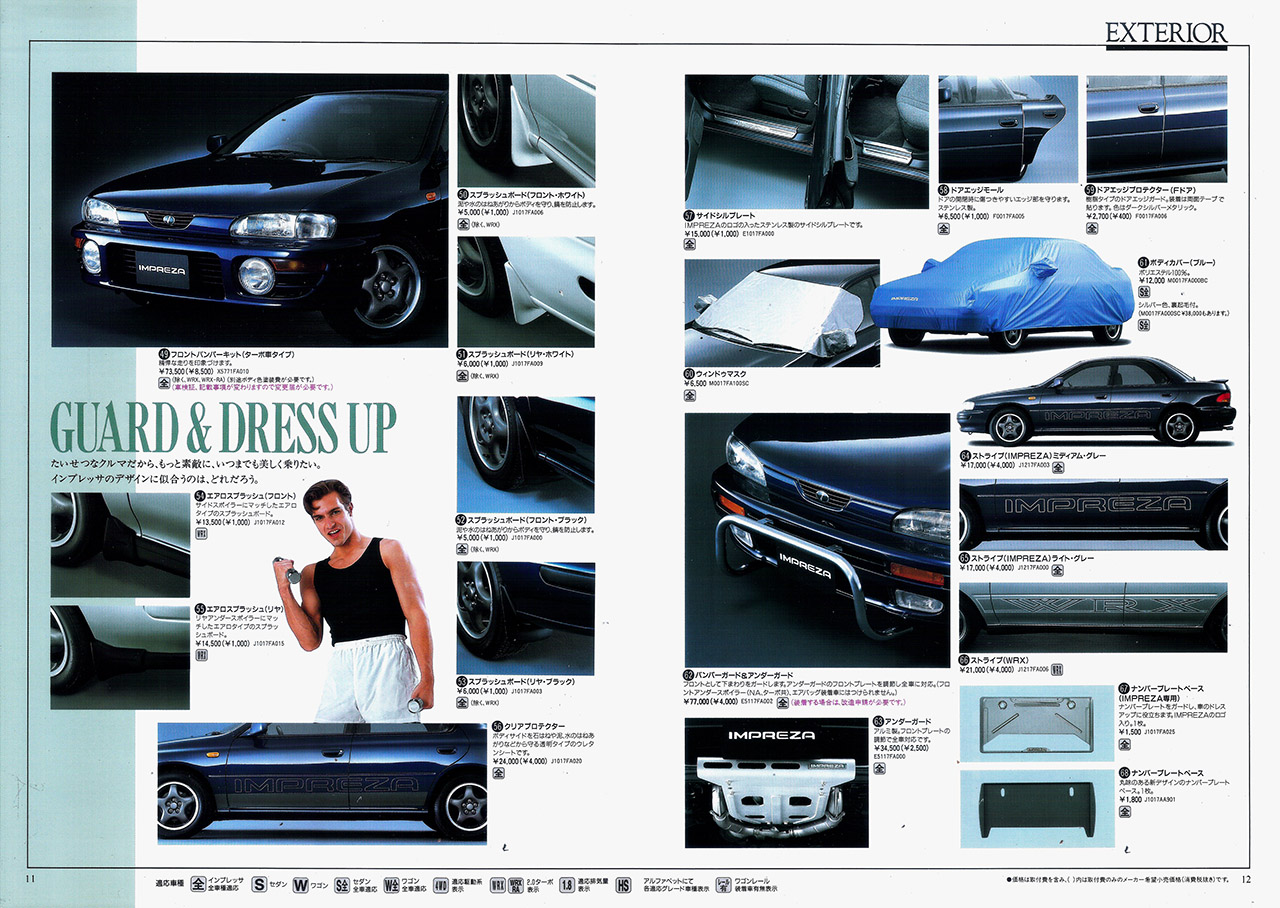Click the 1.8 displacement legend icon
Screen dimensions: 1280x908
pyautogui.click(x=567, y=885)
